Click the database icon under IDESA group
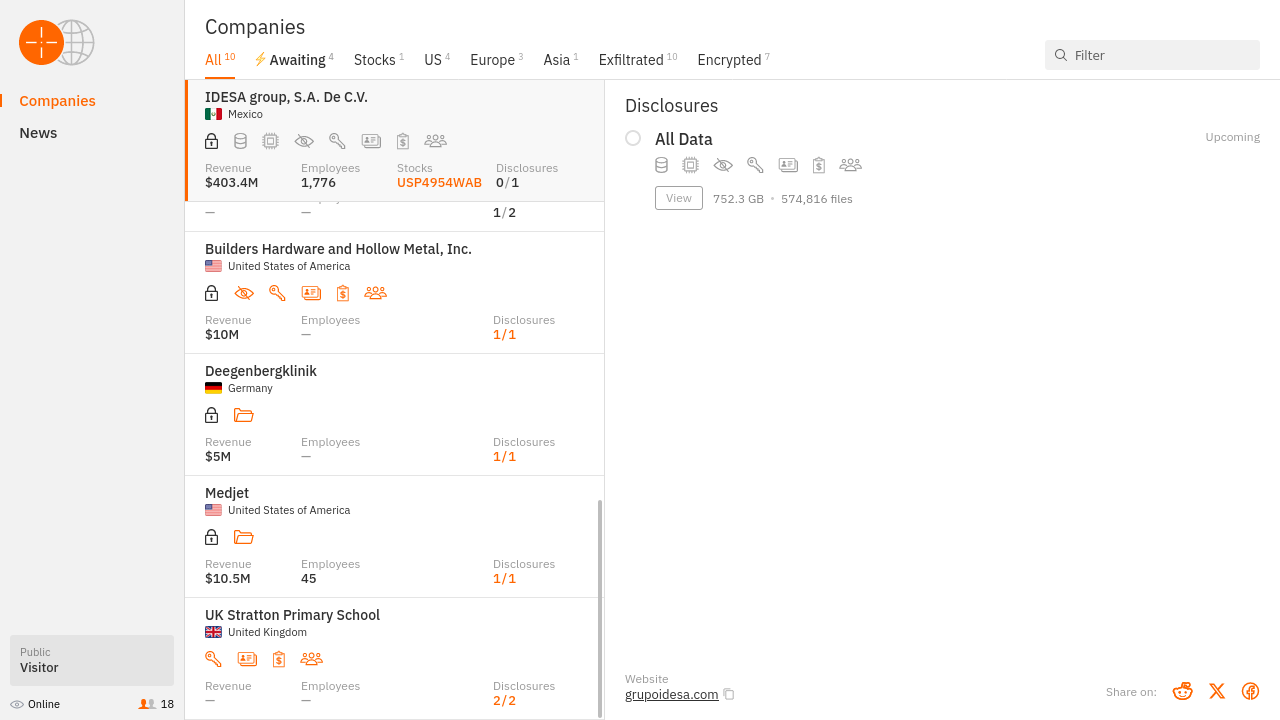The height and width of the screenshot is (720, 1280). point(240,141)
